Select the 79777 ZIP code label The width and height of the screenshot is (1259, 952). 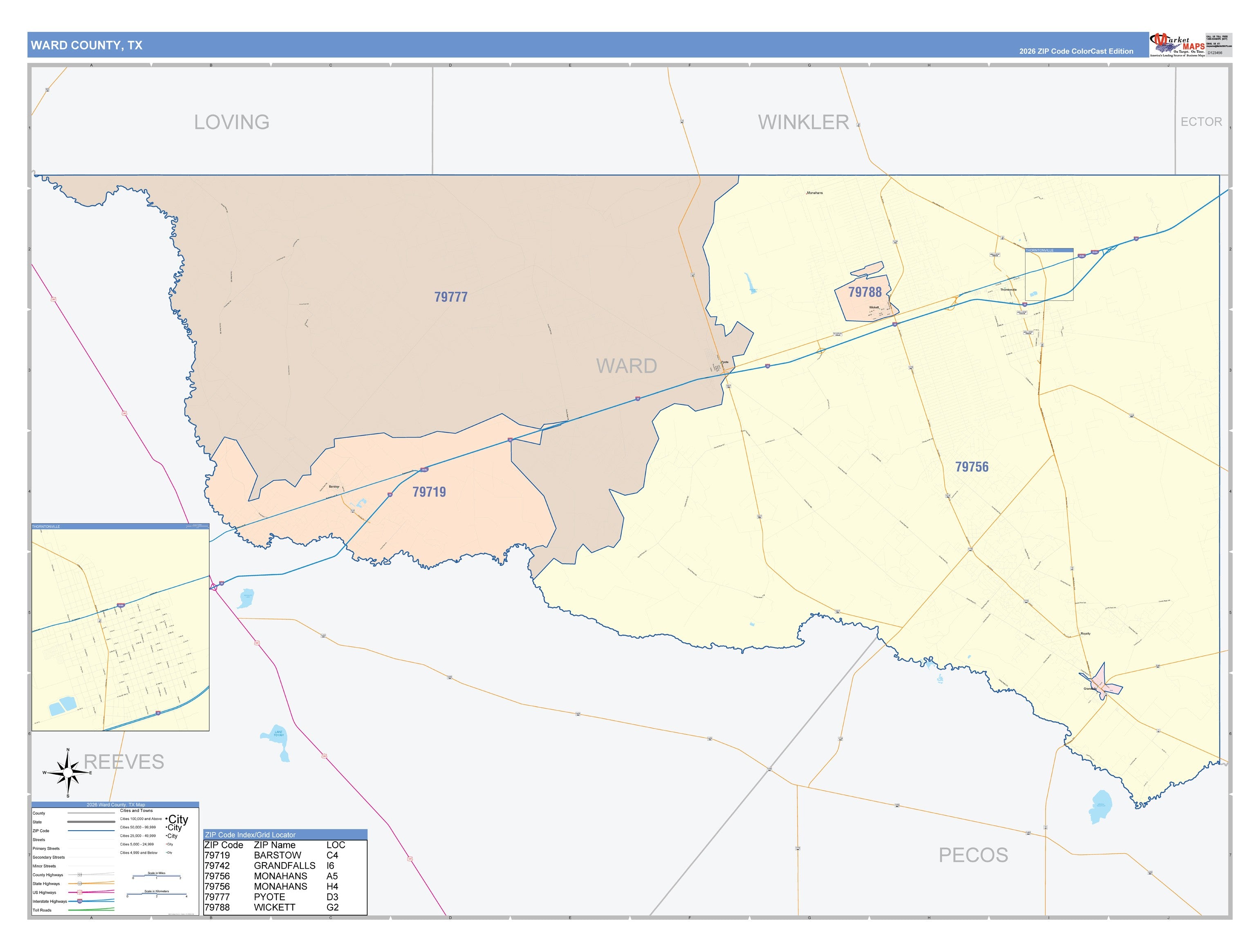point(451,297)
